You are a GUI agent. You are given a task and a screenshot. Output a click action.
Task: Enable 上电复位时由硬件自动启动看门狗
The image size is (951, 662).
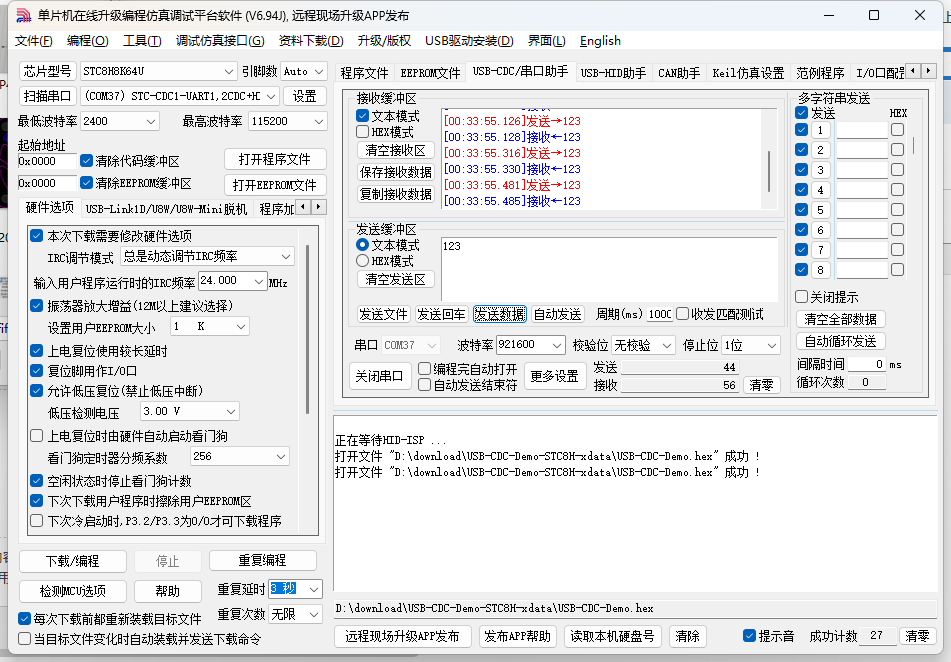pyautogui.click(x=37, y=436)
